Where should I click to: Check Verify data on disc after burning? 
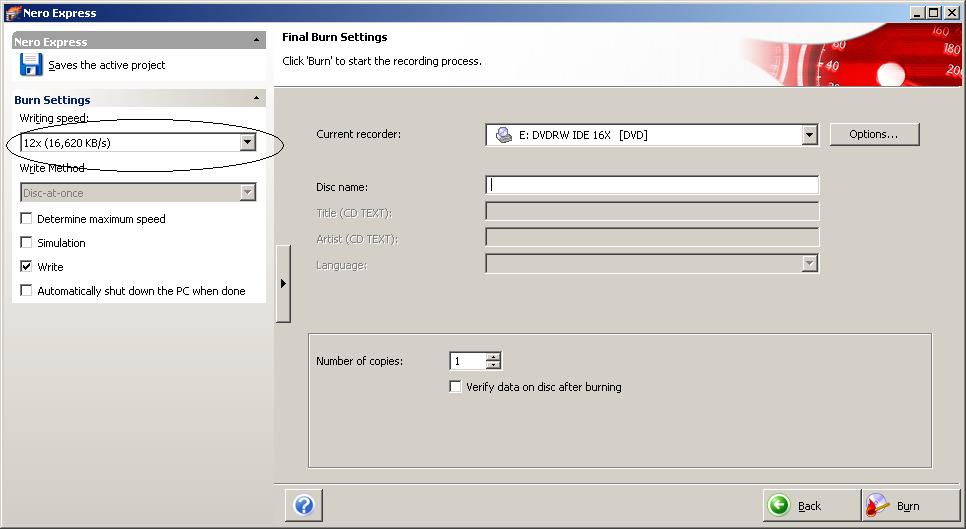point(455,387)
